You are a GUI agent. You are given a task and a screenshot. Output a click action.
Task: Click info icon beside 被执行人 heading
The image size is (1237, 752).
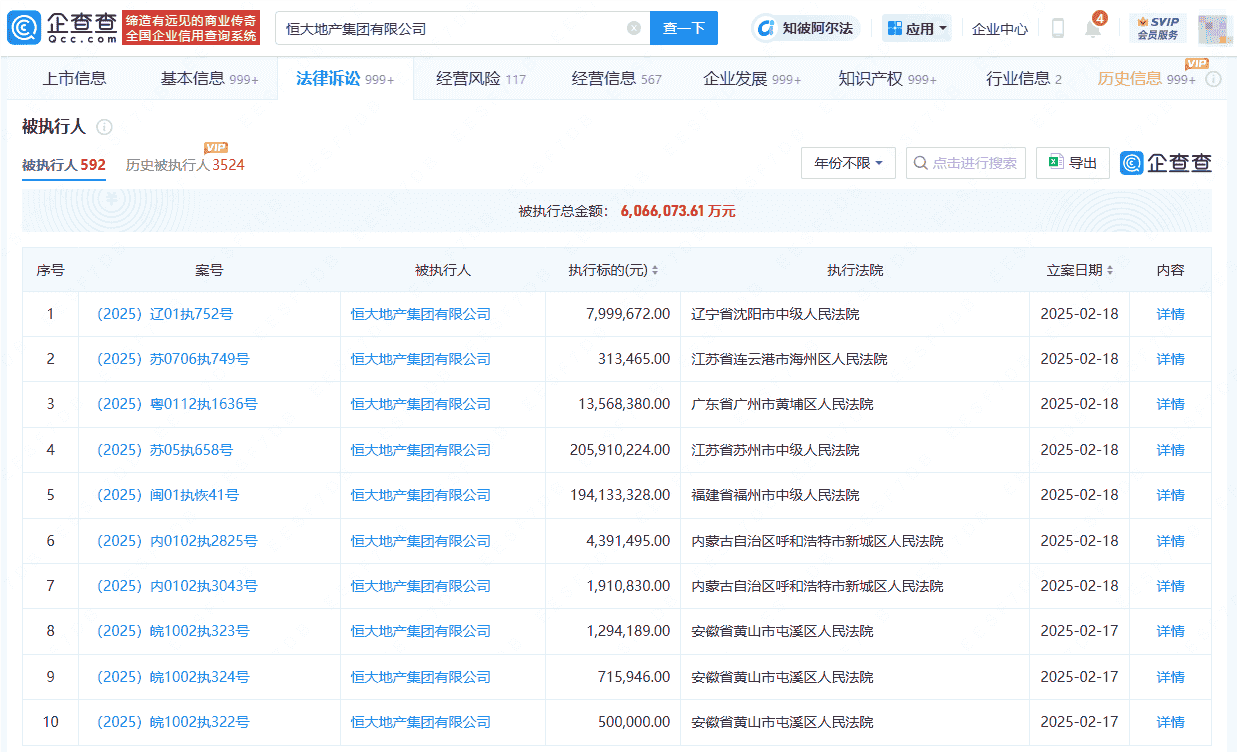[106, 127]
